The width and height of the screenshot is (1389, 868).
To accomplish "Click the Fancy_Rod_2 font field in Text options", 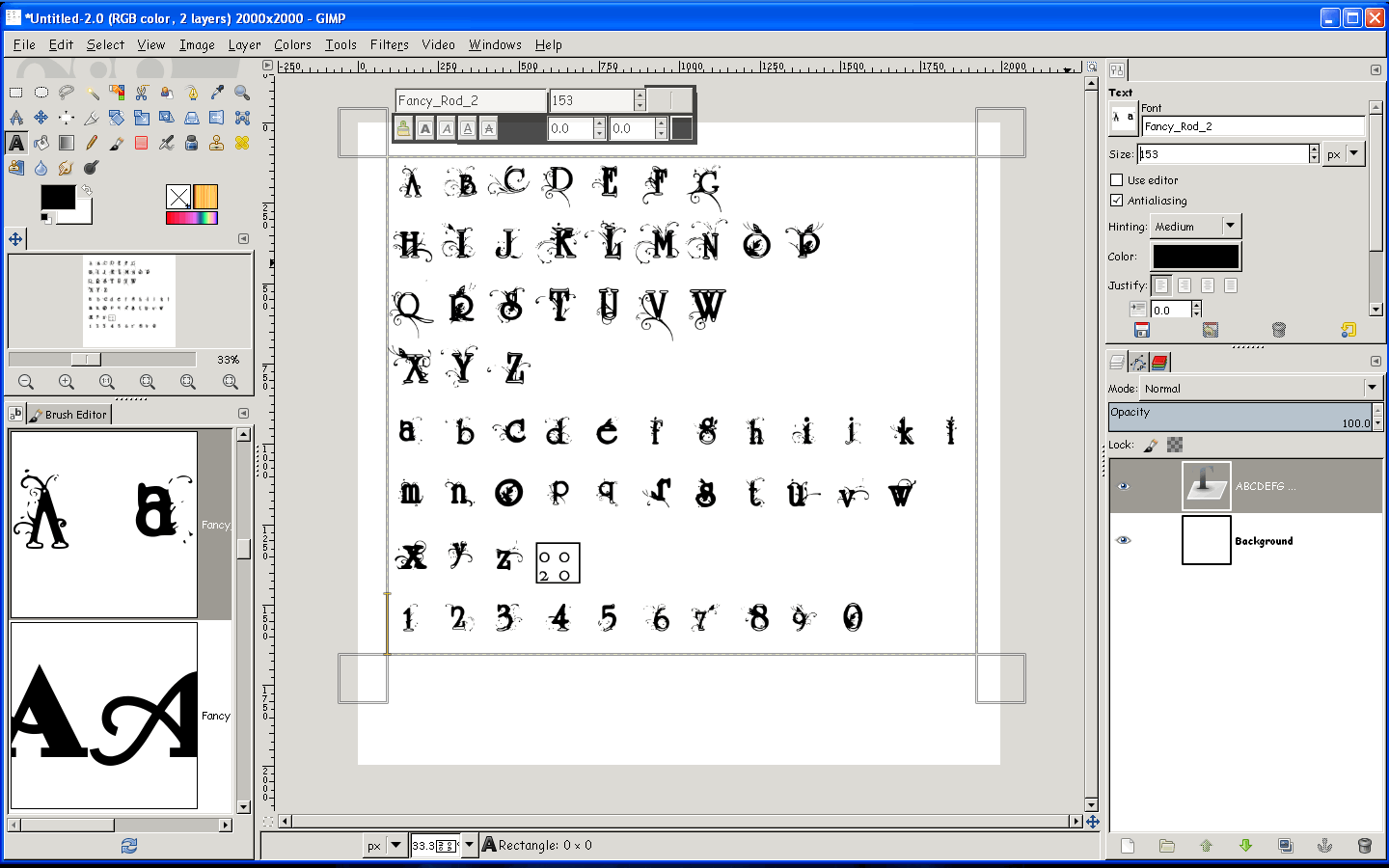I will tap(1253, 126).
